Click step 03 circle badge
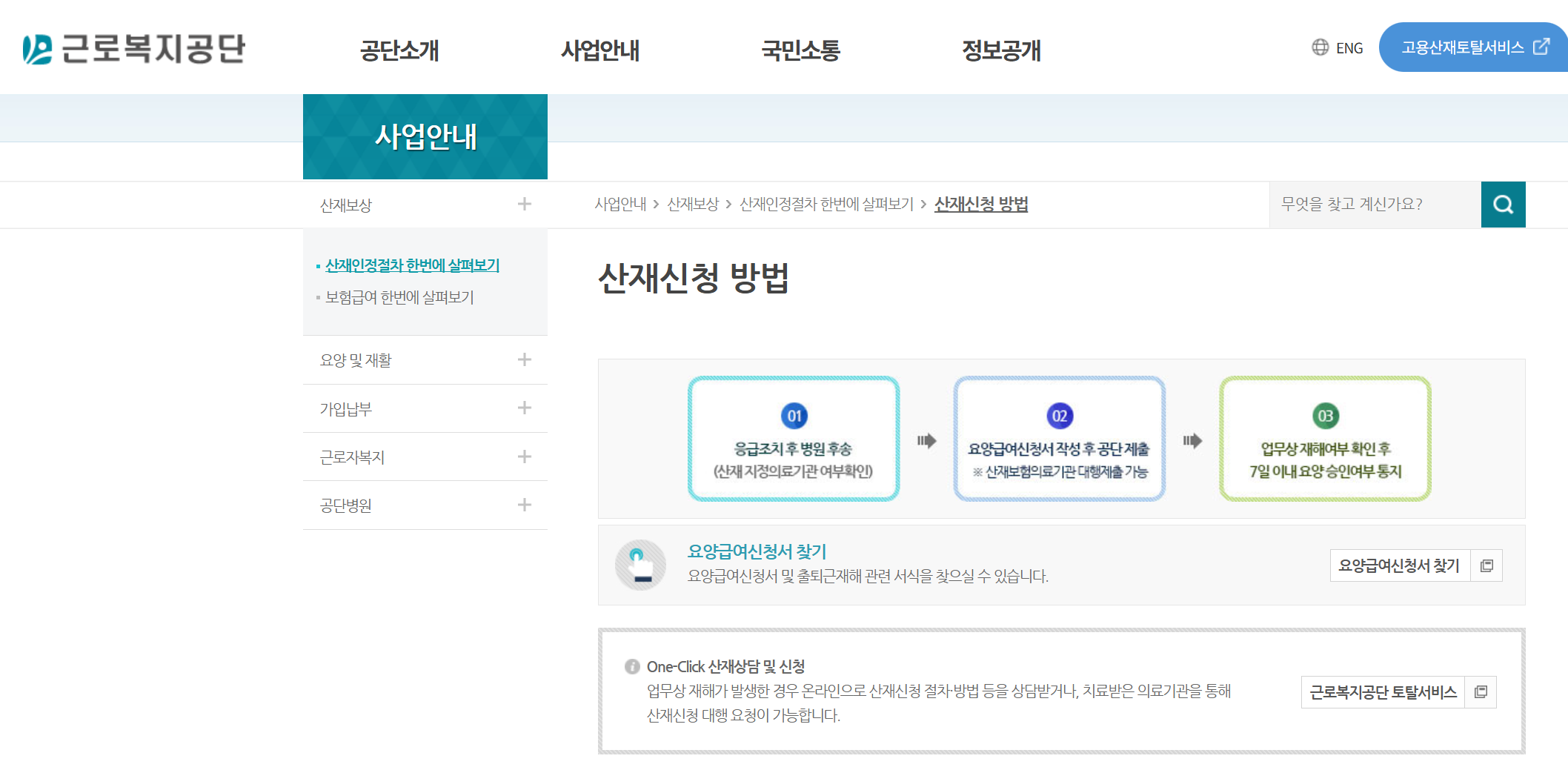The image size is (1568, 770). [x=1325, y=416]
